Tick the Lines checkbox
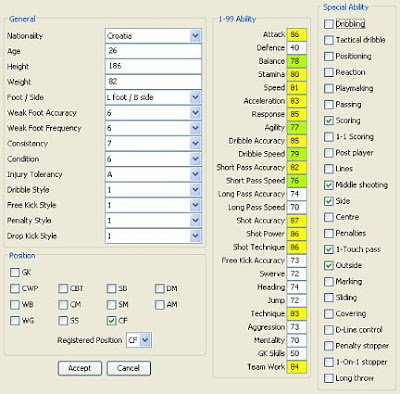This screenshot has height=394, width=400. tap(329, 169)
